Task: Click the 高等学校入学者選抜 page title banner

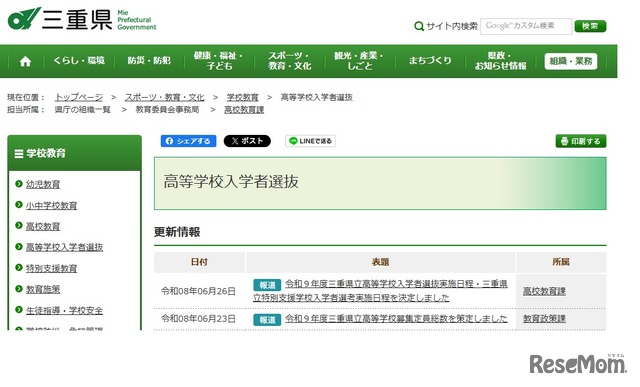Action: click(x=380, y=183)
